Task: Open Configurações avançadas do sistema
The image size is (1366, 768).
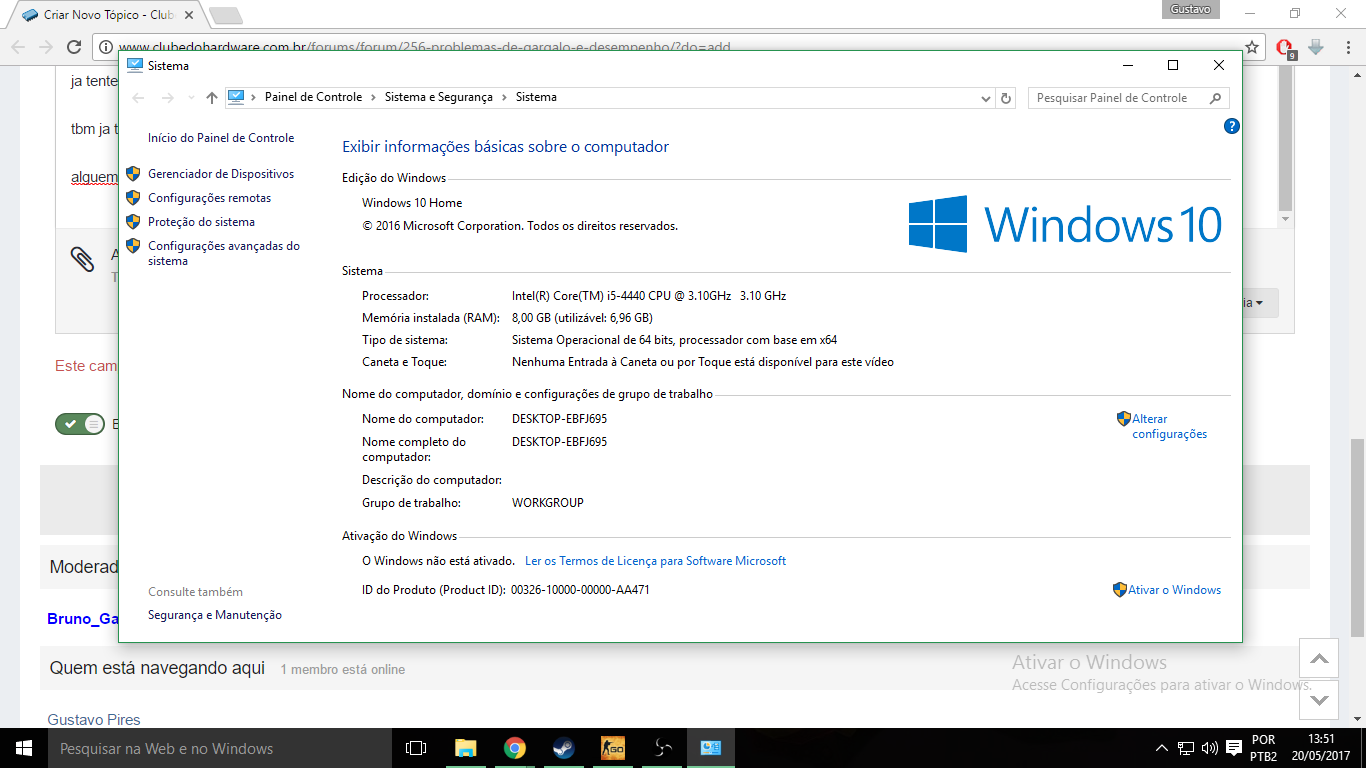Action: click(x=224, y=253)
